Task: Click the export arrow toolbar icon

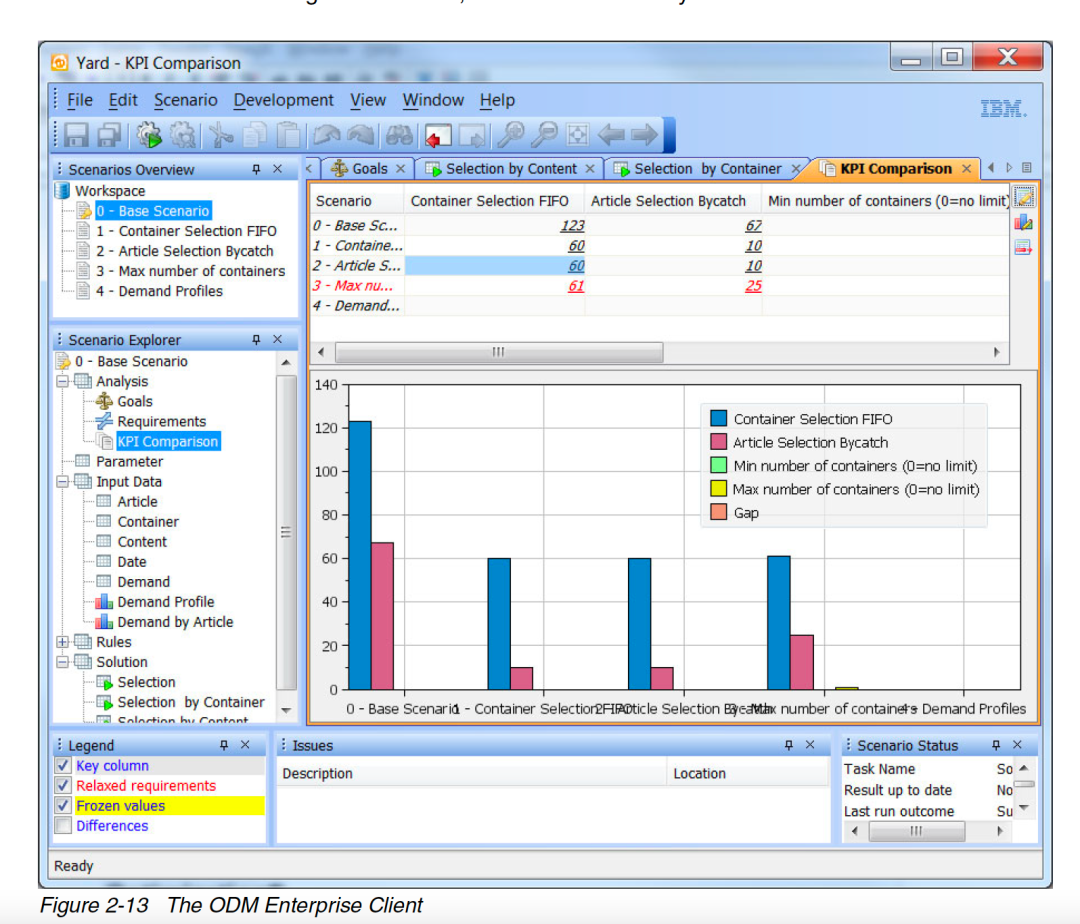Action: tap(472, 135)
